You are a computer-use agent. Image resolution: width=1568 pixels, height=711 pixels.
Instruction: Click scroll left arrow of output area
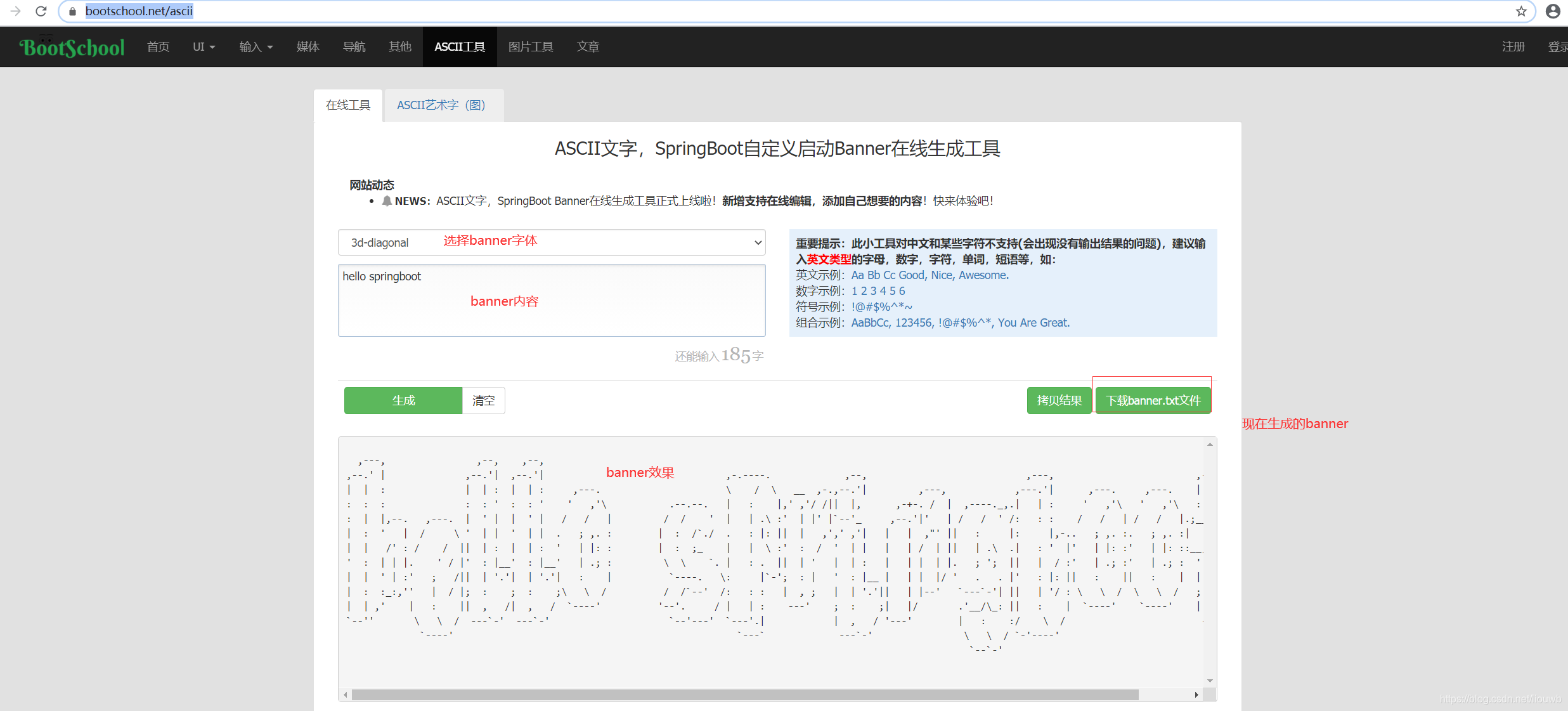tap(345, 695)
